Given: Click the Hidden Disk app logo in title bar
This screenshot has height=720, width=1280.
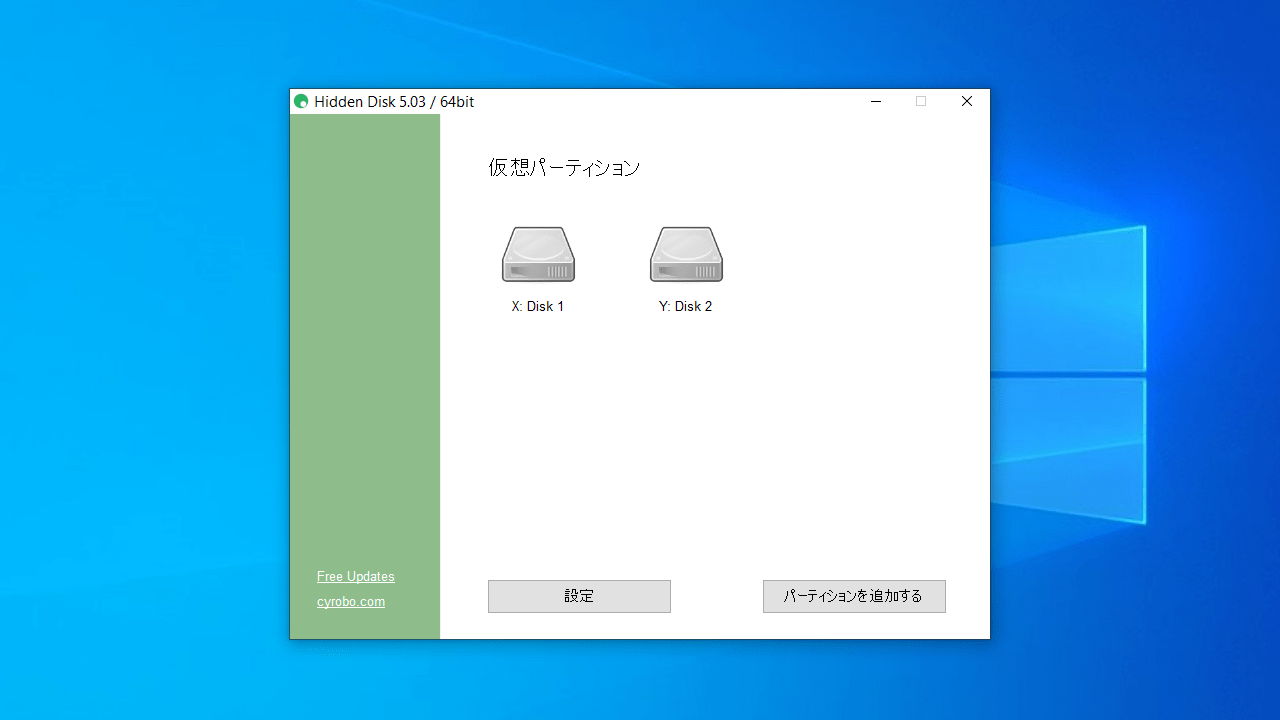Looking at the screenshot, I should [301, 101].
